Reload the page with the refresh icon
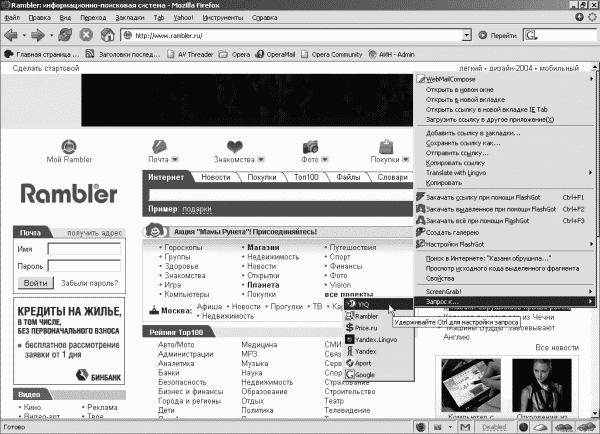 click(x=65, y=35)
